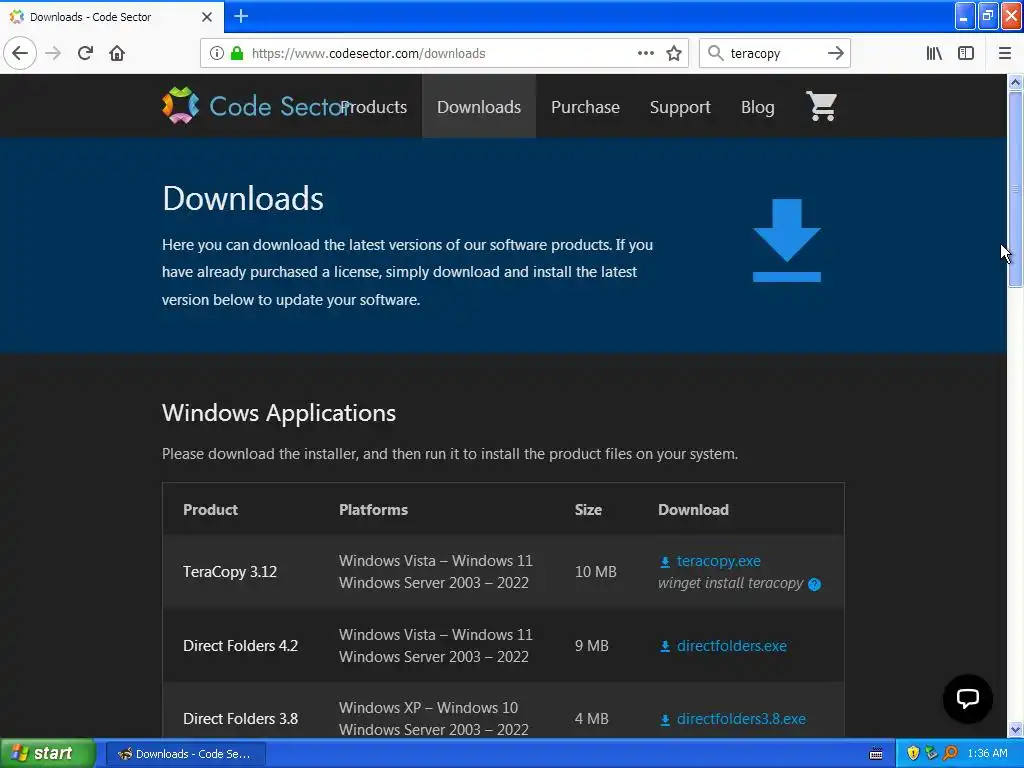Open the shopping cart
The width and height of the screenshot is (1024, 768).
821,105
